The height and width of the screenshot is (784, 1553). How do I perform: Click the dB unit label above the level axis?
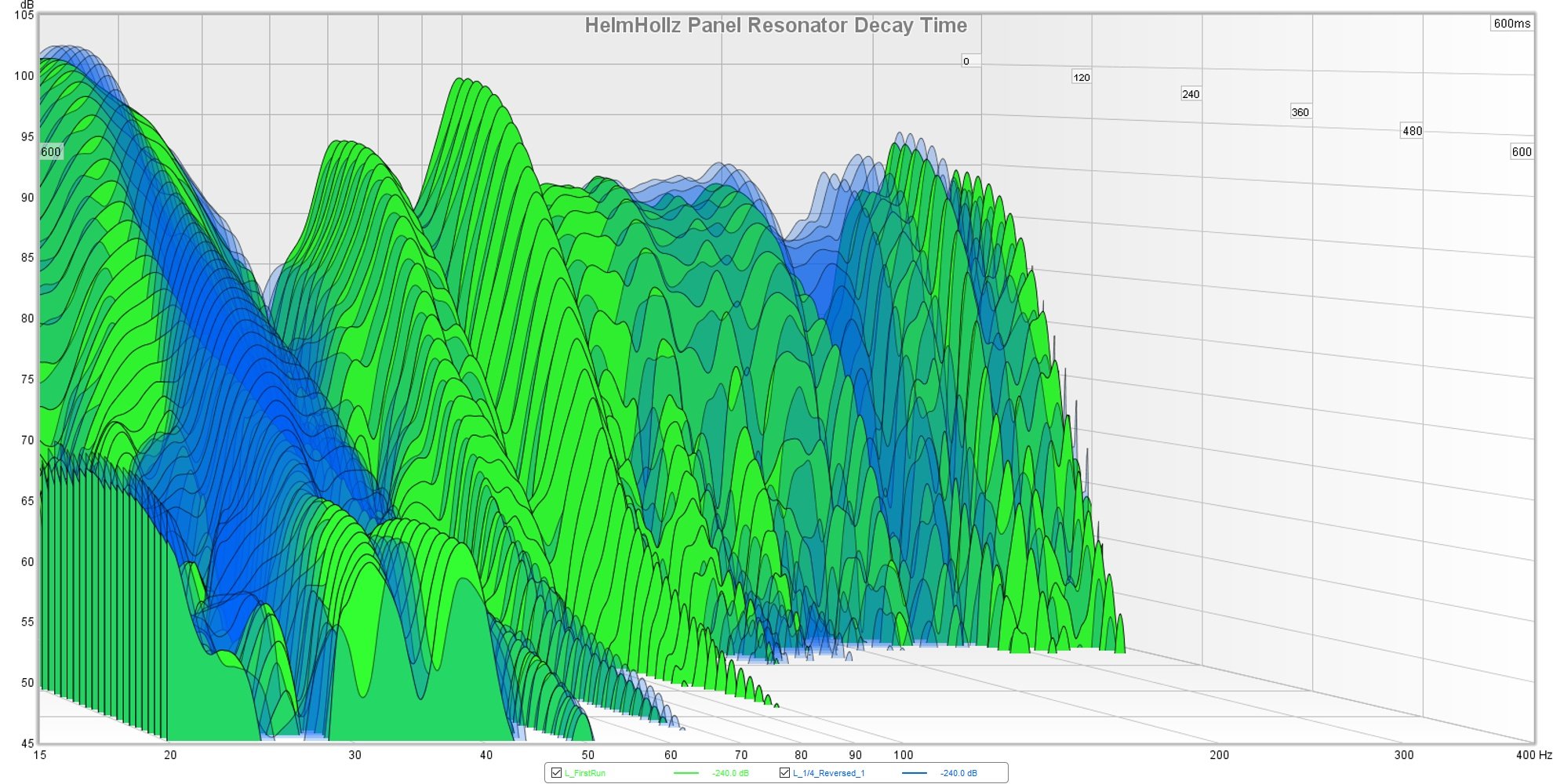pyautogui.click(x=27, y=5)
